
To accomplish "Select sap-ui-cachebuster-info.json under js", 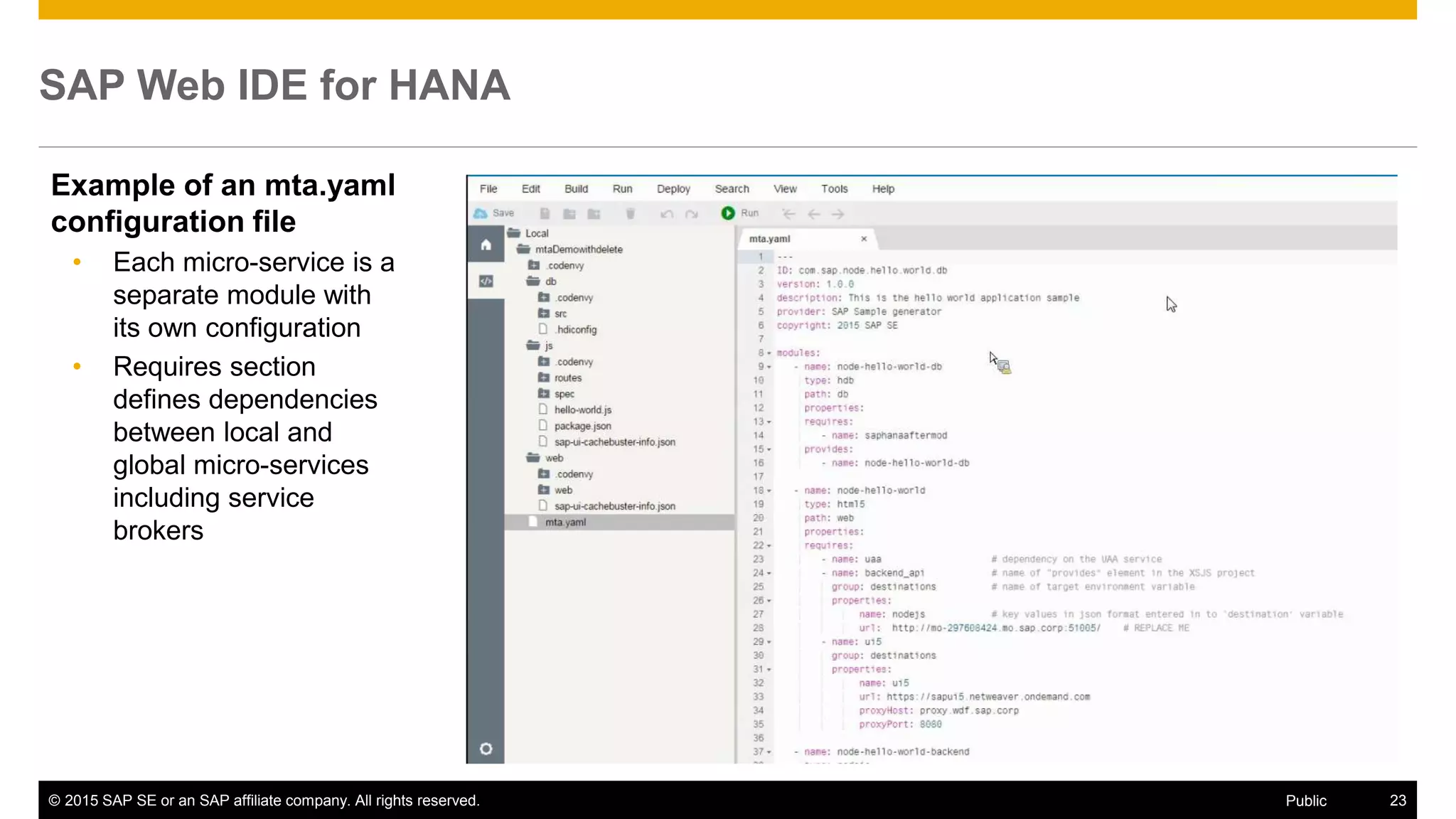I will click(x=614, y=442).
